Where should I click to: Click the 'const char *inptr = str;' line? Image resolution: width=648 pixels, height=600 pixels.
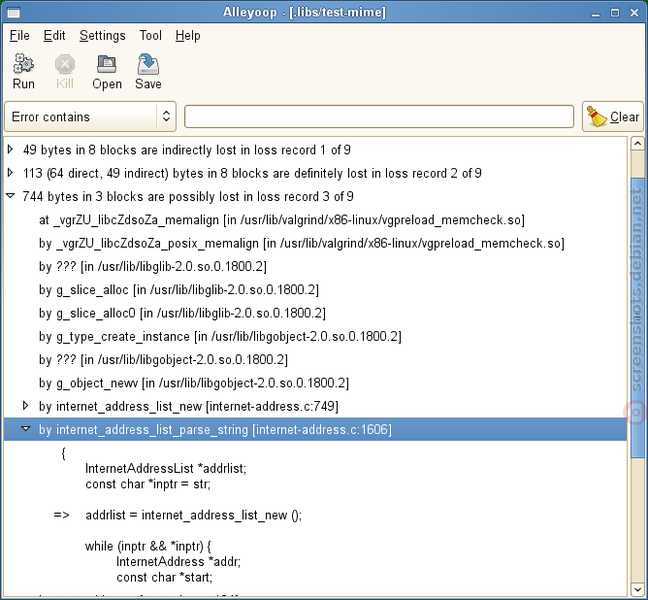click(x=148, y=484)
